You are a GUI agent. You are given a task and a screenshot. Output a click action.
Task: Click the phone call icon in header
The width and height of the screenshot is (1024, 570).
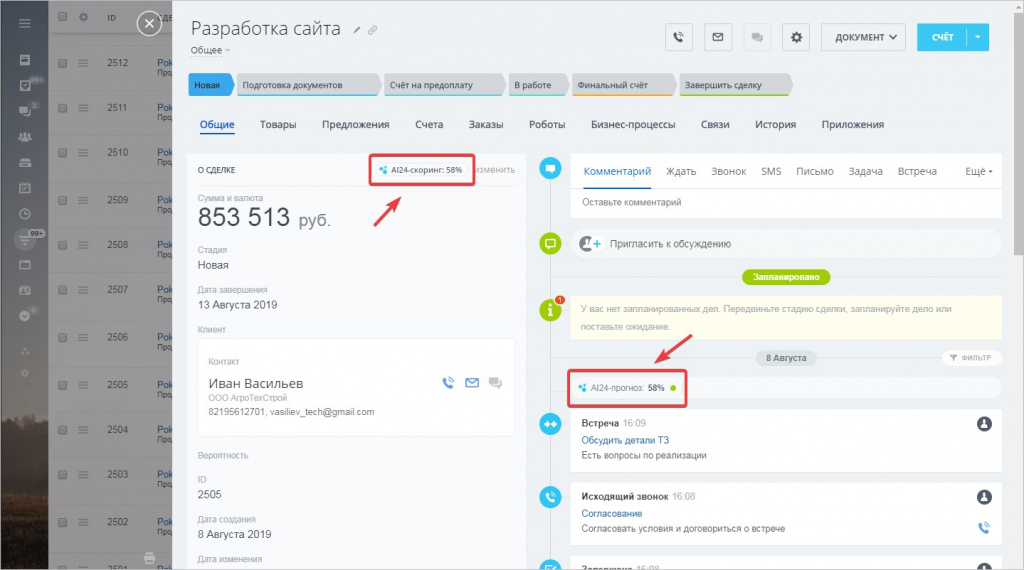679,37
